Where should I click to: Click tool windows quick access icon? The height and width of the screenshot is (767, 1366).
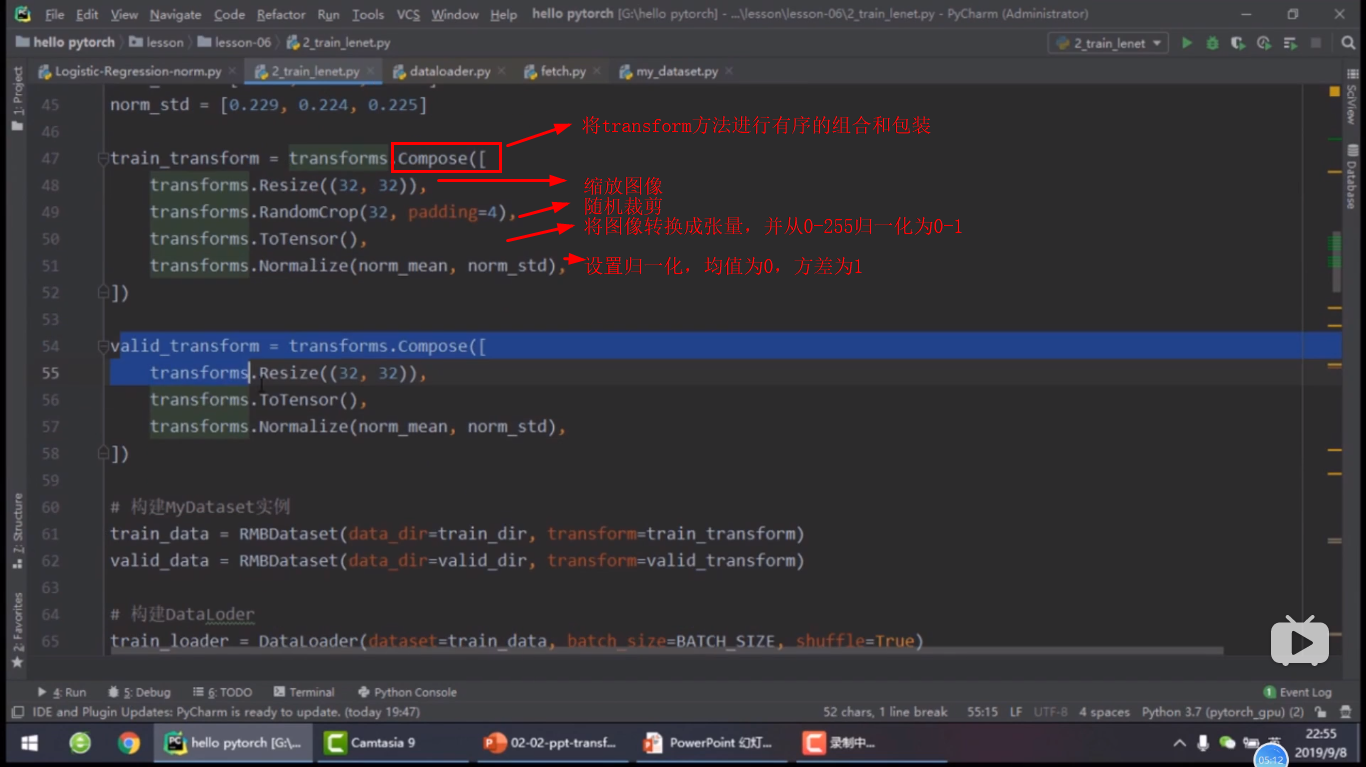tap(17, 712)
